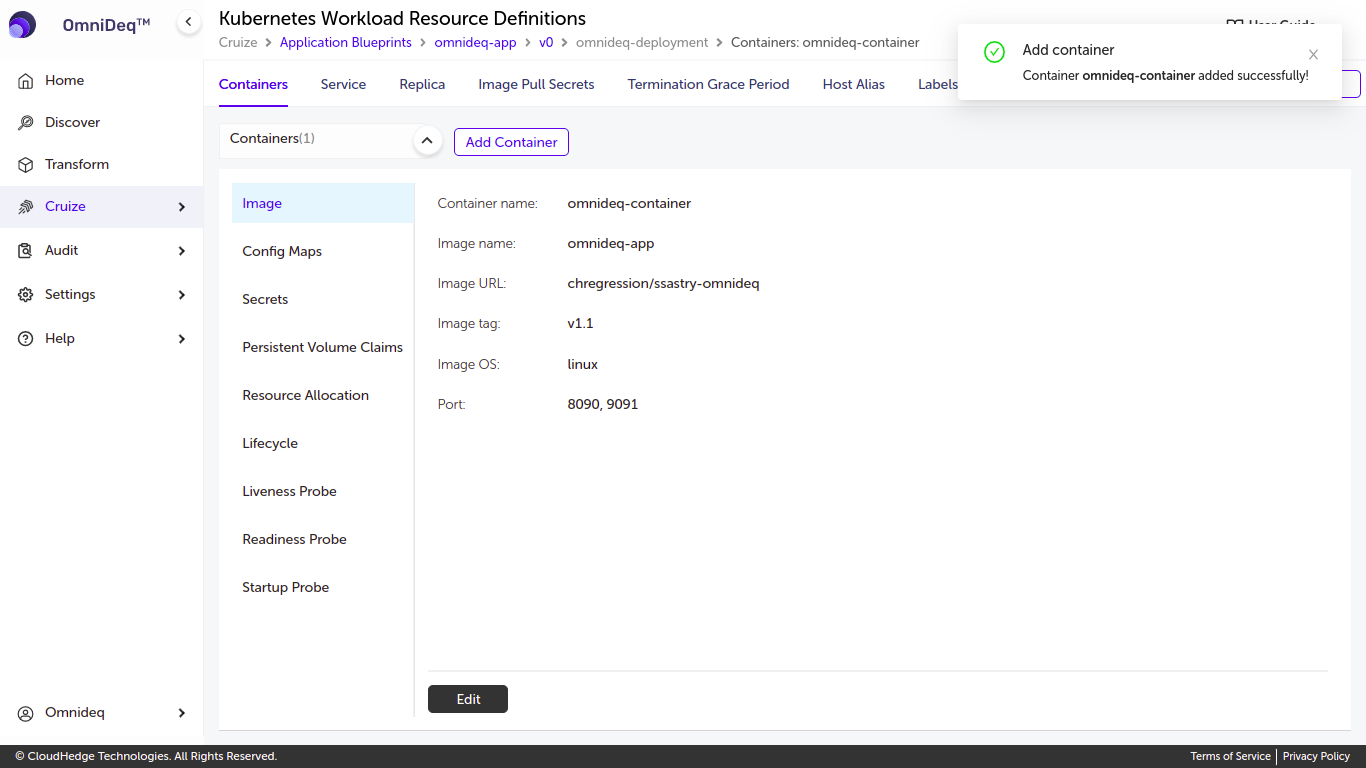Expand the Cruize submenu chevron

[x=182, y=207]
